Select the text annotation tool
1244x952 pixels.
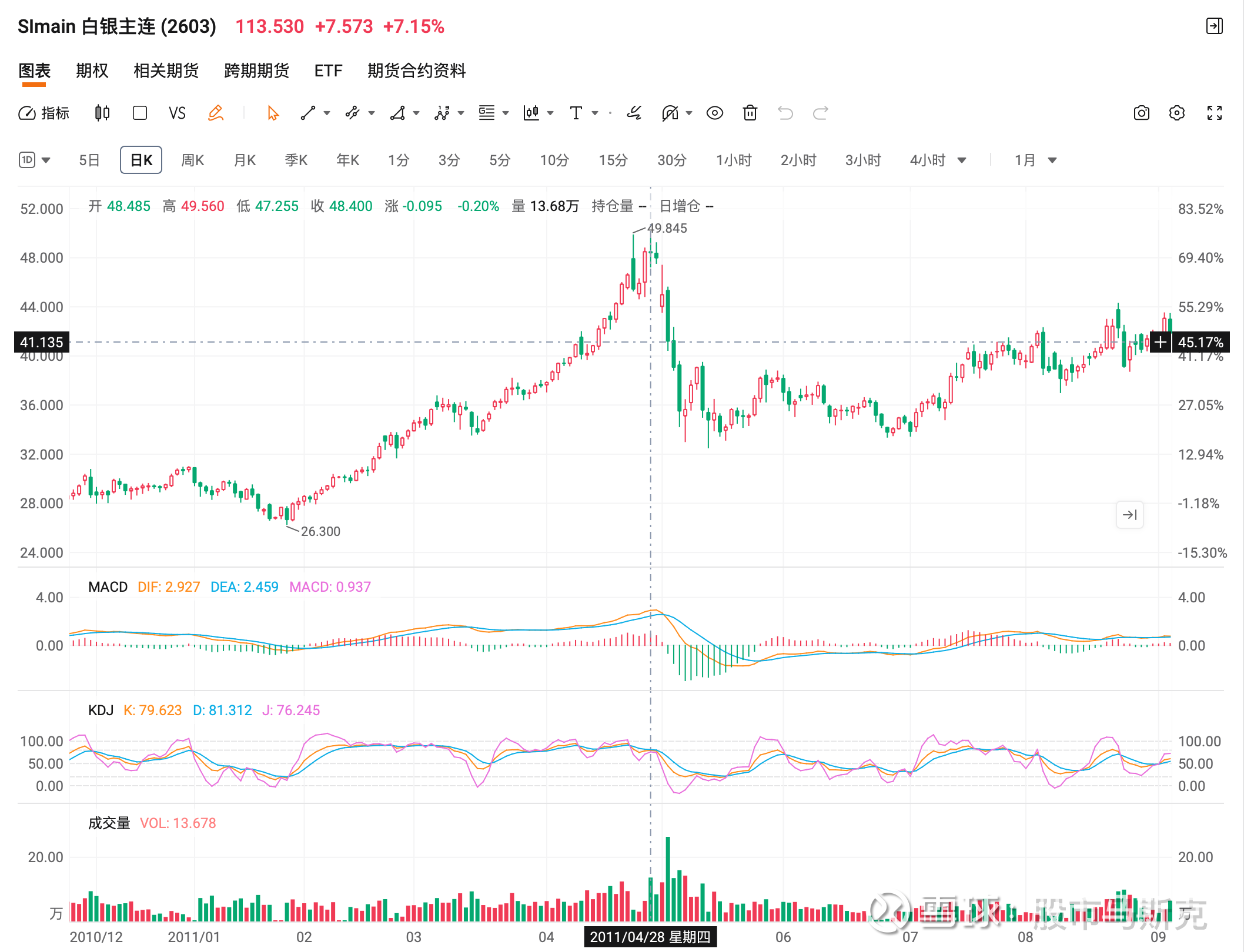(x=576, y=113)
